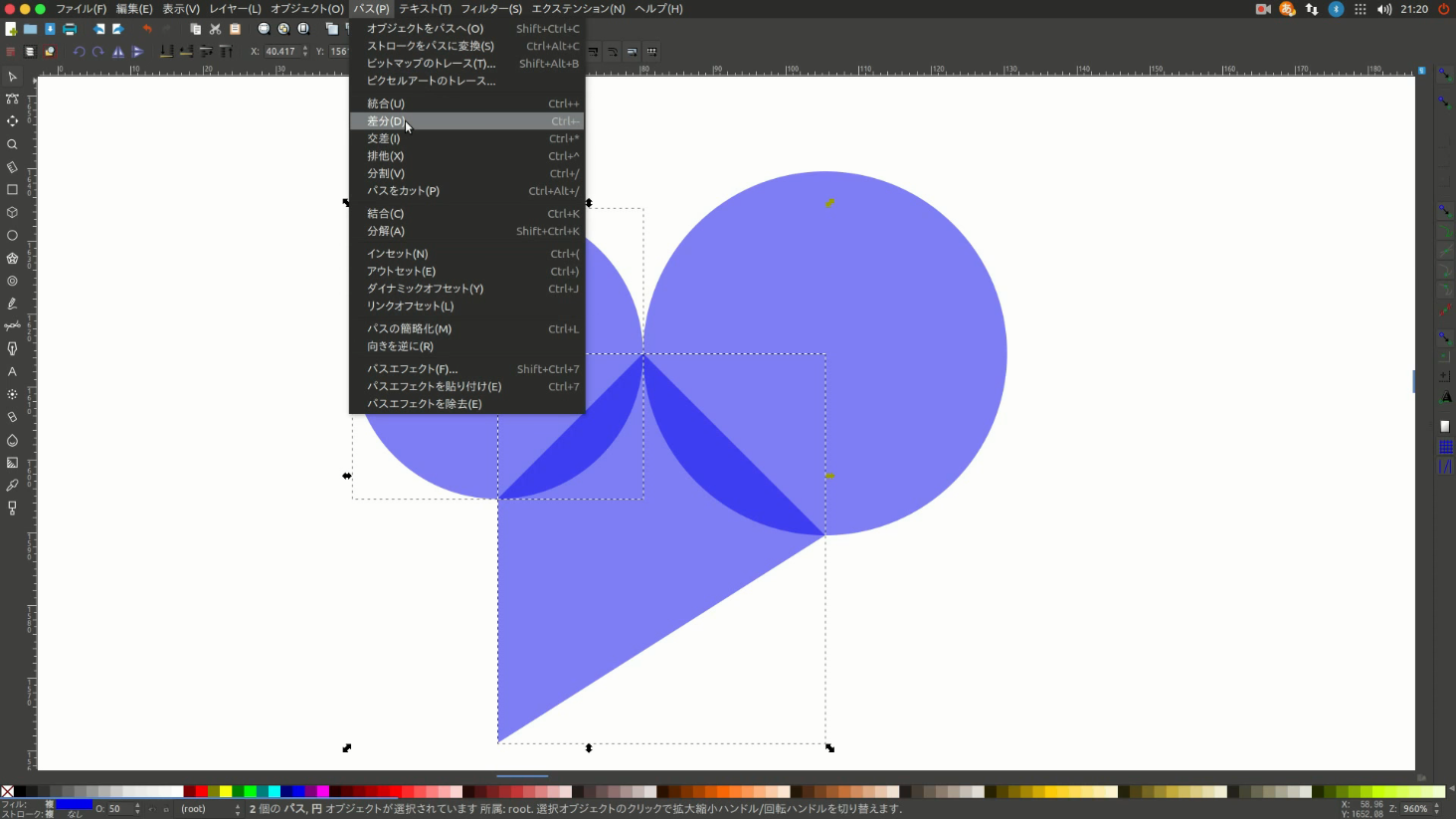Click the Save document icon
This screenshot has height=819, width=1456.
[50, 29]
